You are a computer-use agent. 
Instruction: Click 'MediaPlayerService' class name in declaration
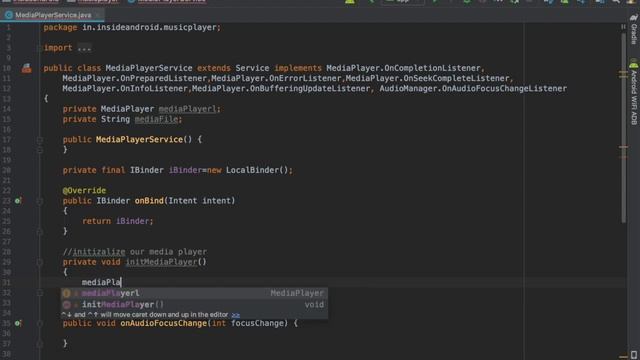click(x=149, y=68)
